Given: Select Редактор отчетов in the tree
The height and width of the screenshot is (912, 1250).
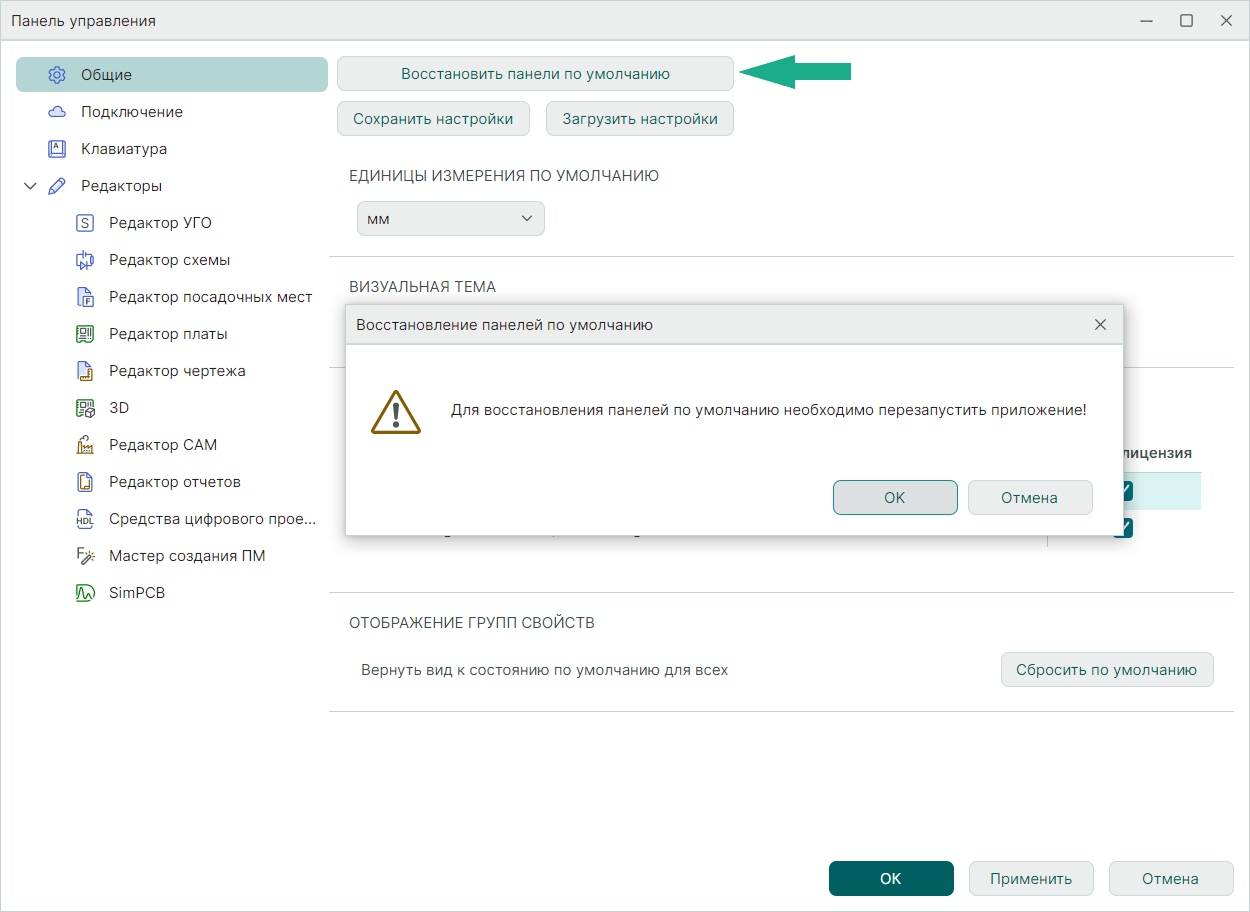Looking at the screenshot, I should pyautogui.click(x=175, y=482).
